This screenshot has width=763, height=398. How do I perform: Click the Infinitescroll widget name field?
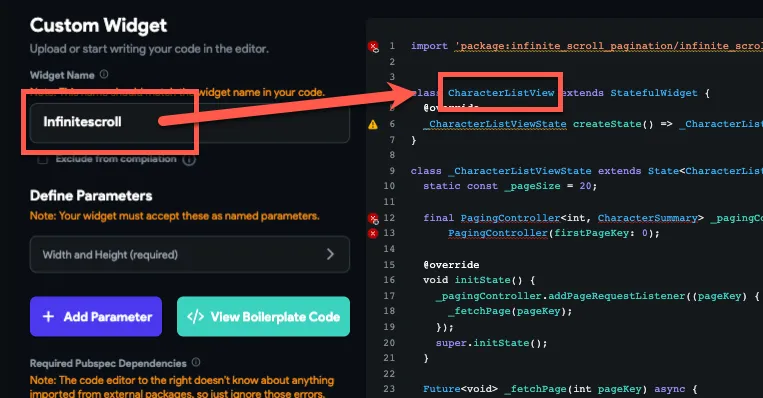click(x=189, y=122)
